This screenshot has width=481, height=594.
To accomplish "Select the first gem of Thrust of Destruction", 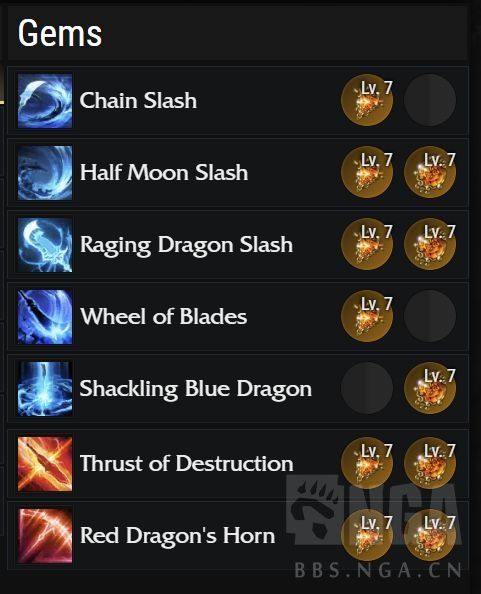I will pyautogui.click(x=367, y=463).
